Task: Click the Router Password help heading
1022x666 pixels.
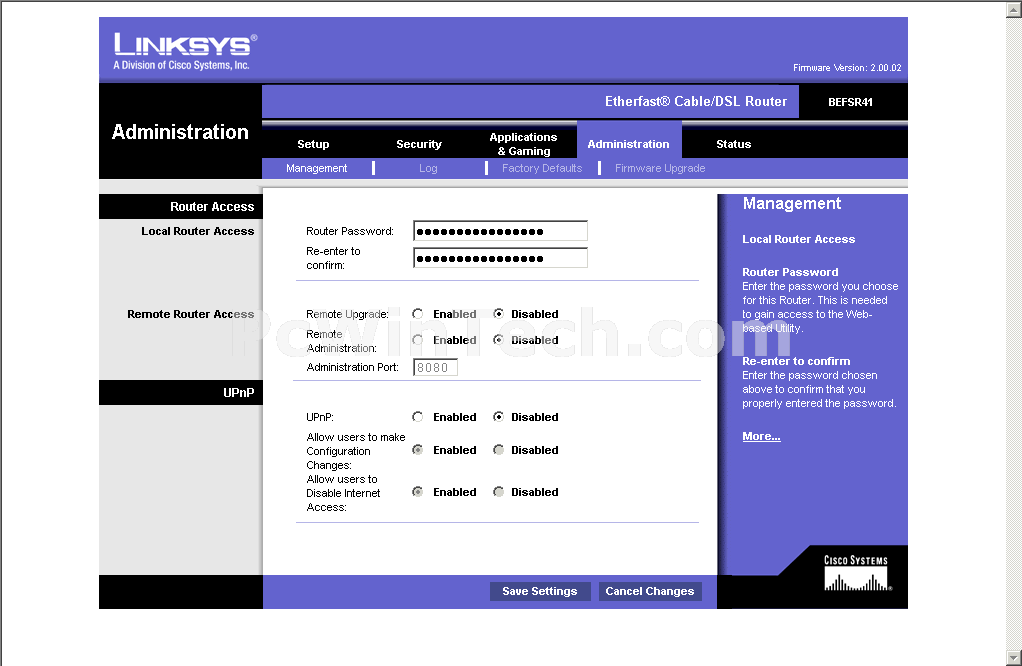Action: pyautogui.click(x=790, y=272)
